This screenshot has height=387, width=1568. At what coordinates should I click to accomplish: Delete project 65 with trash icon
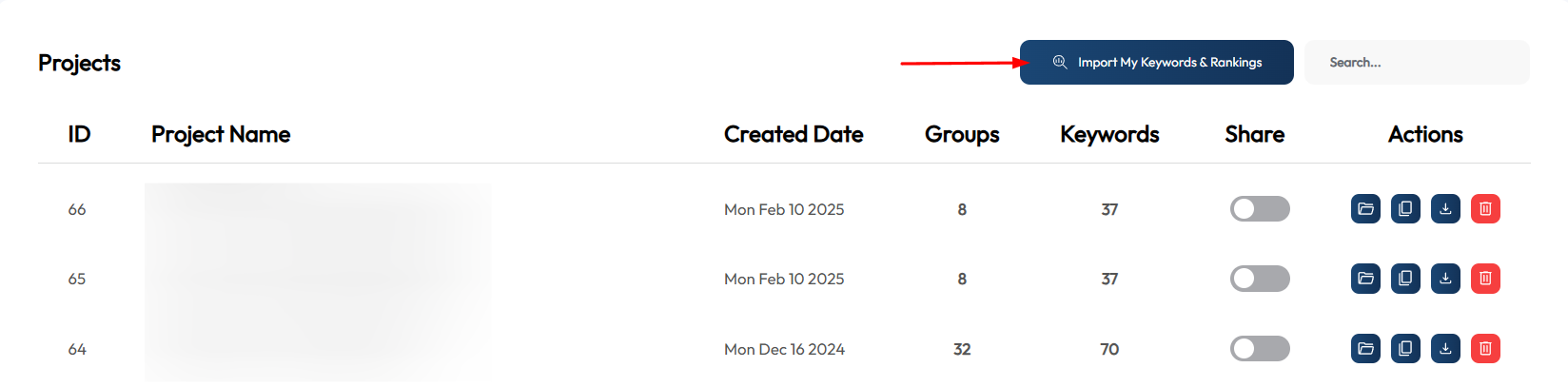[1485, 279]
